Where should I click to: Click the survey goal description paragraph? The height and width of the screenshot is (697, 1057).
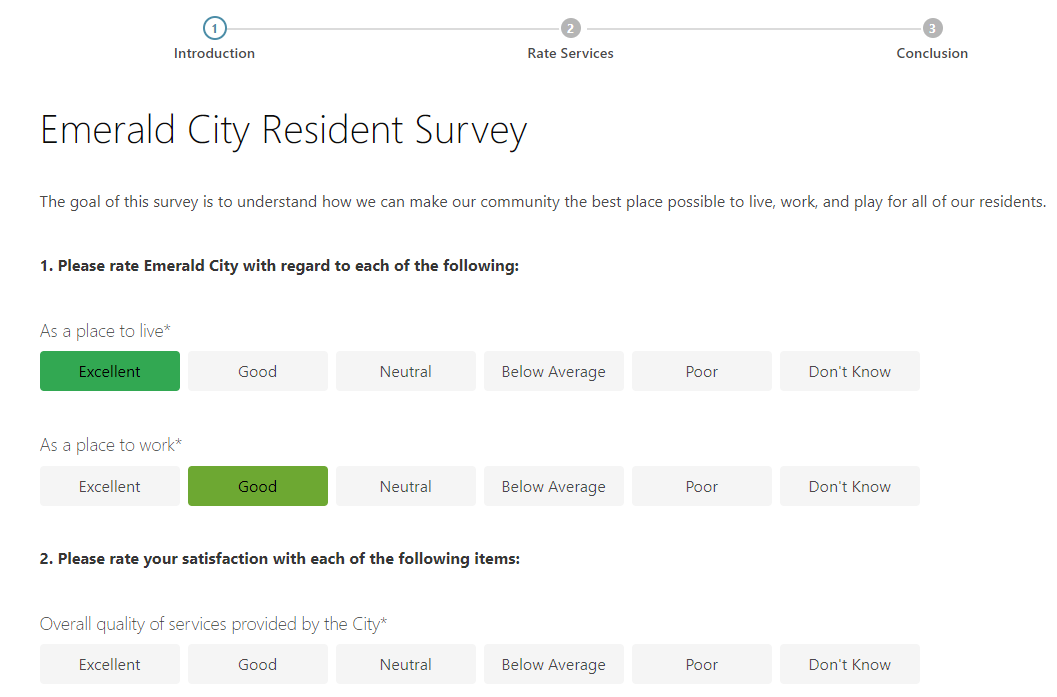click(543, 202)
